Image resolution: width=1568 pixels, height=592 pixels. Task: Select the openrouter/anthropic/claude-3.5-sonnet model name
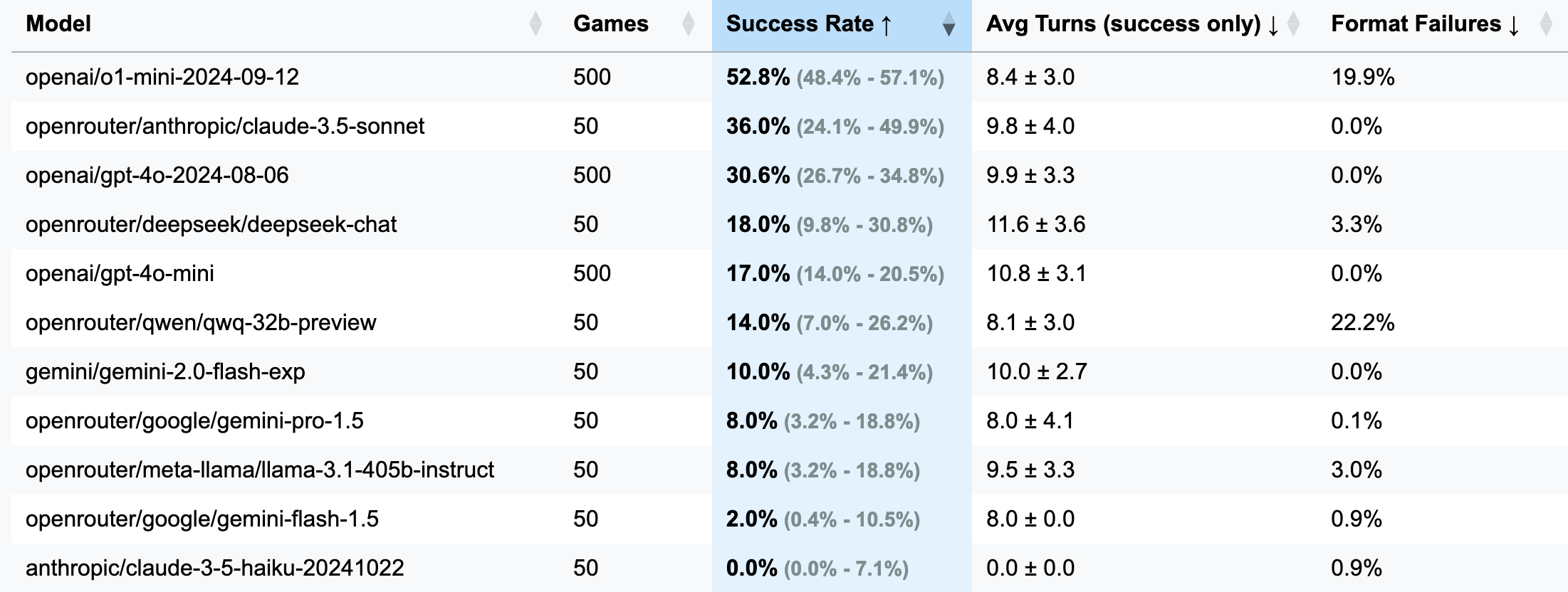tap(225, 126)
